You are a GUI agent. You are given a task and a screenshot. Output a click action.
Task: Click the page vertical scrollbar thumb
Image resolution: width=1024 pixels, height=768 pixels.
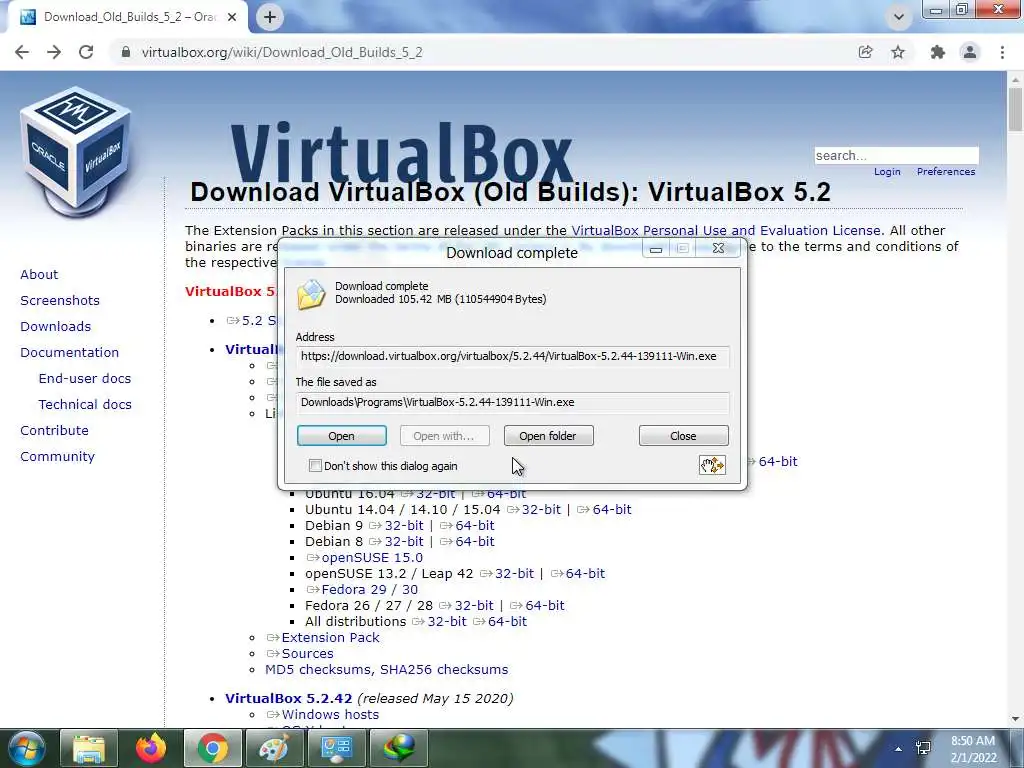(1015, 109)
